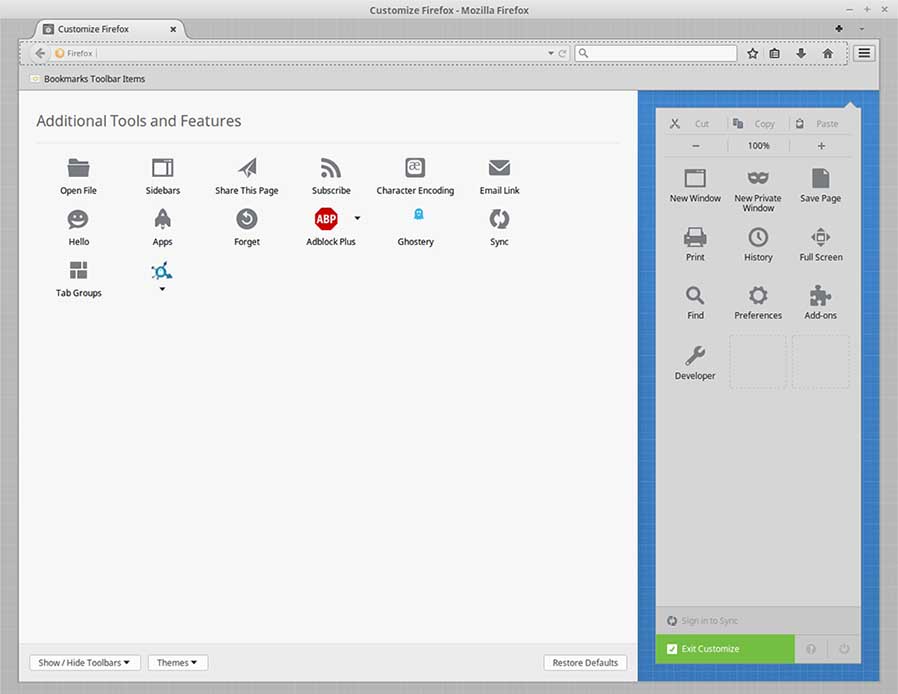Expand the Adblock Plus dropdown arrow

(x=357, y=218)
